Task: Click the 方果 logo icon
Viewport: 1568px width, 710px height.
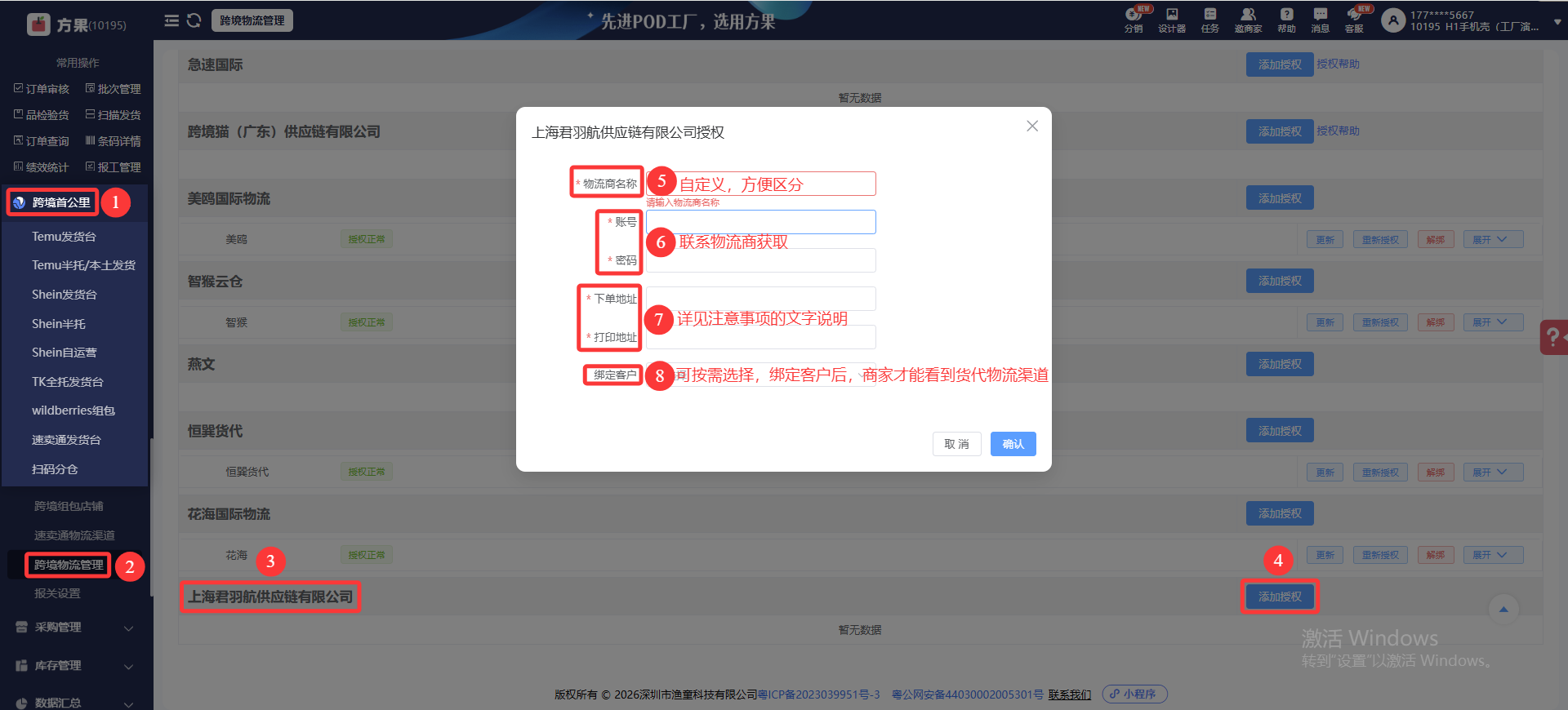Action: (x=38, y=24)
